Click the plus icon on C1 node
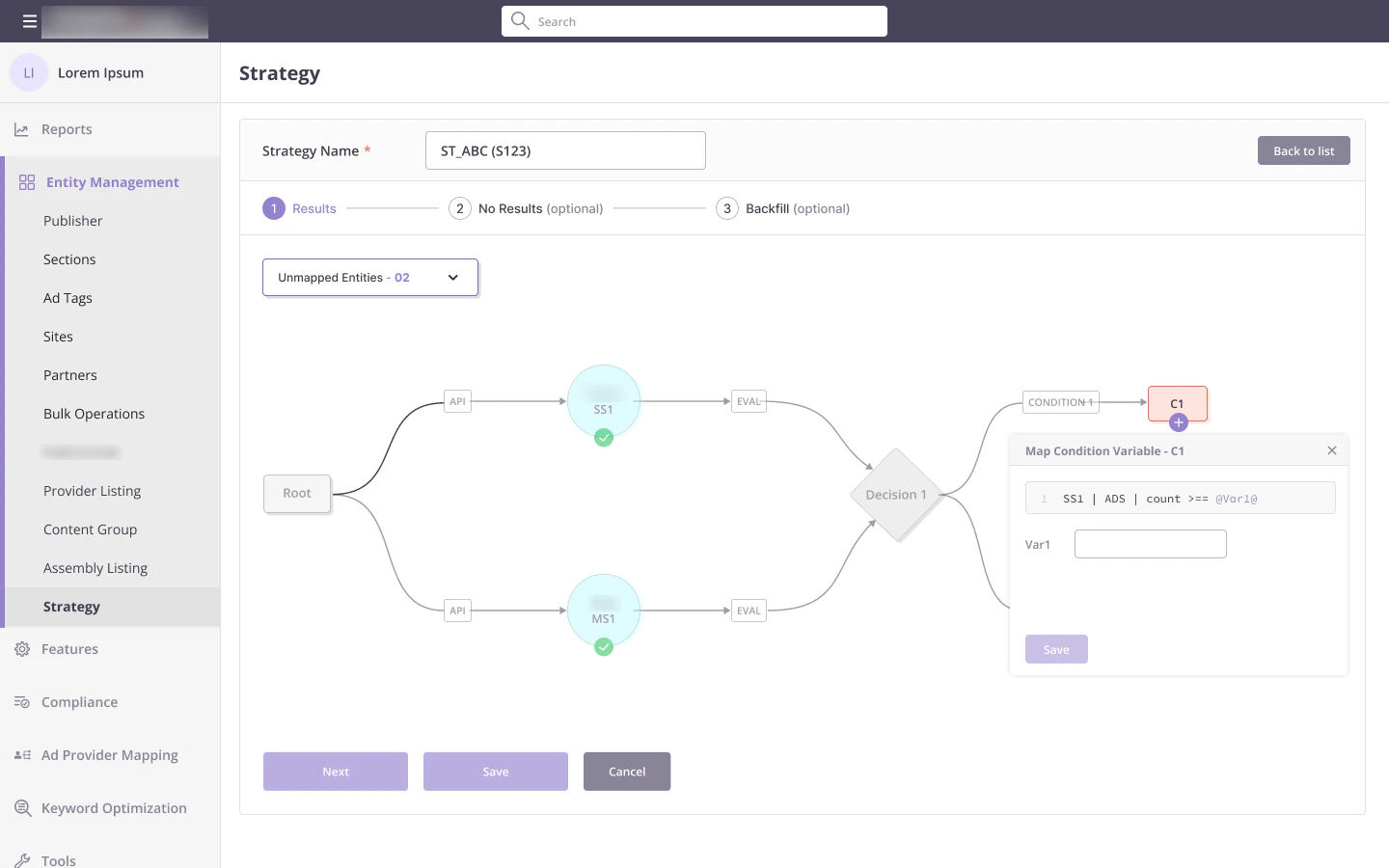Screen dimensions: 1389x868 tap(1178, 422)
